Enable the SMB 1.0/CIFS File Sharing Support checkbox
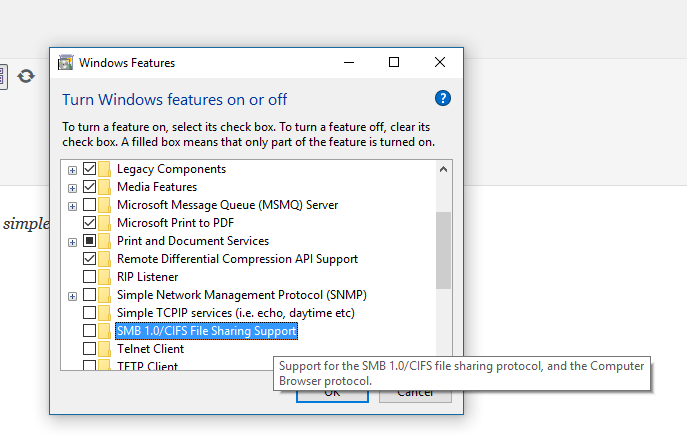 coord(89,331)
